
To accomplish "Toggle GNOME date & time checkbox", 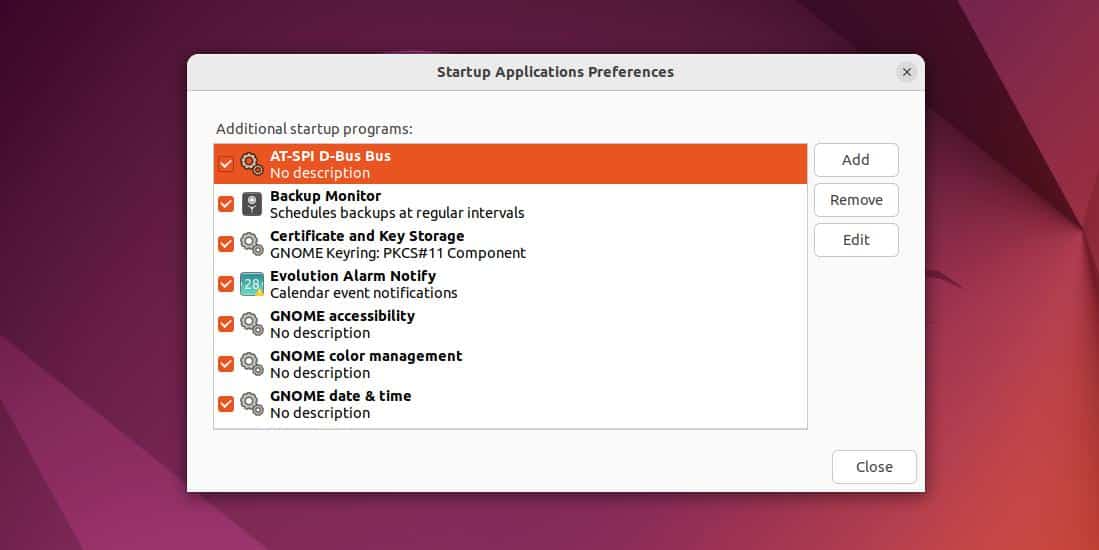I will [226, 404].
